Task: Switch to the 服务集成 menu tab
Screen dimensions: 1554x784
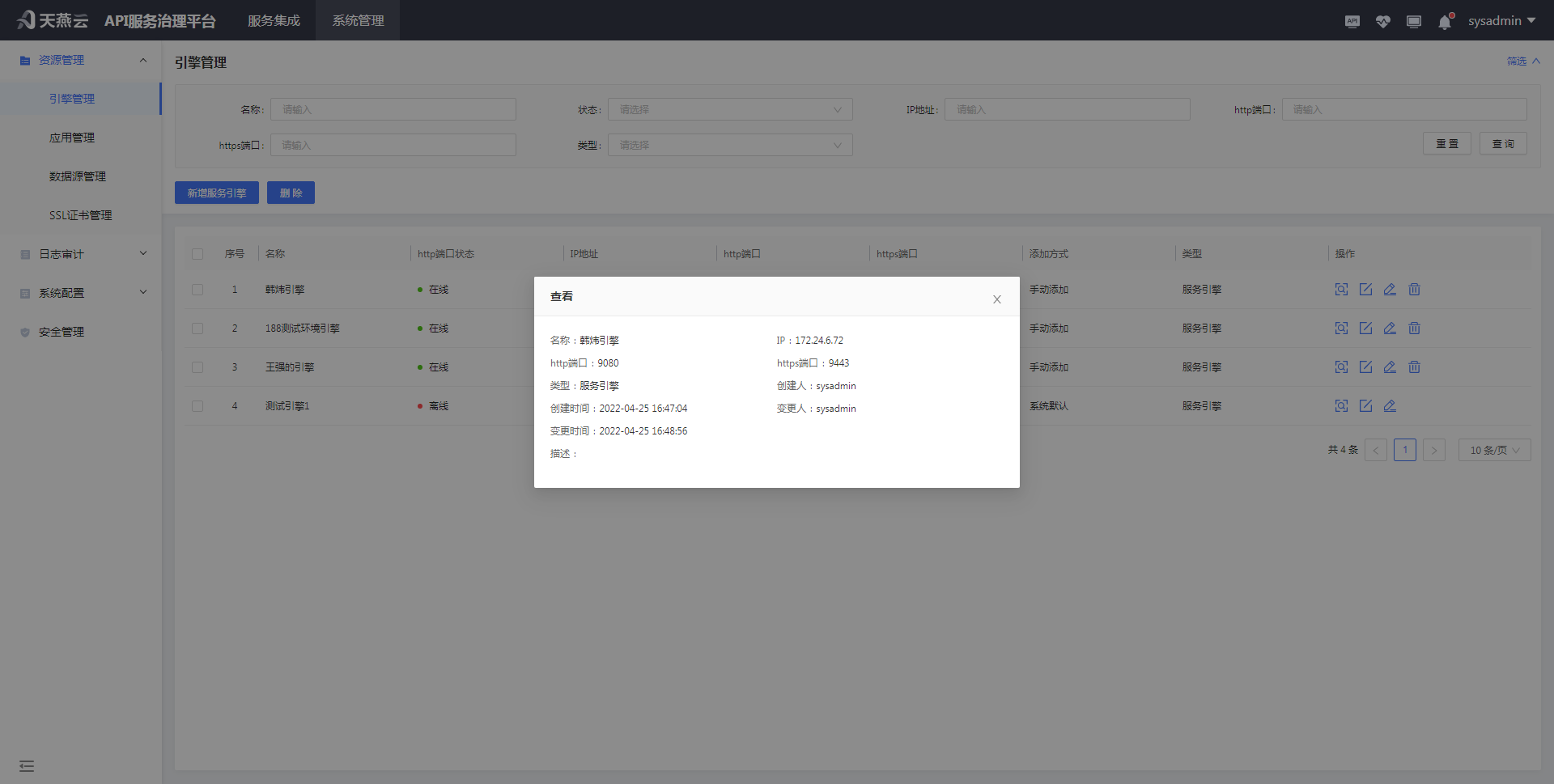Action: 274,20
